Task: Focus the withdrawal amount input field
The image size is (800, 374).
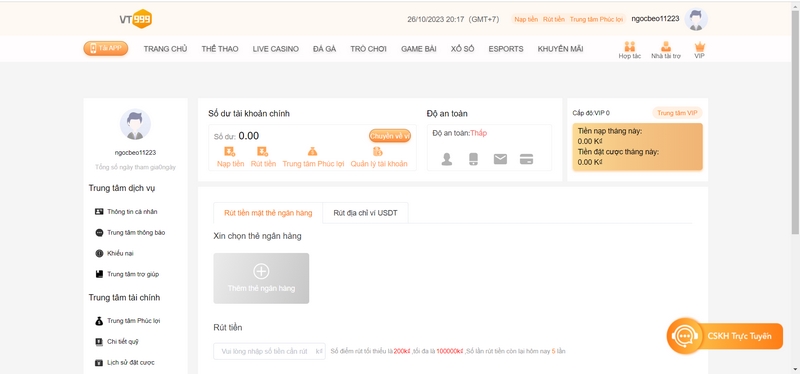Action: 269,351
